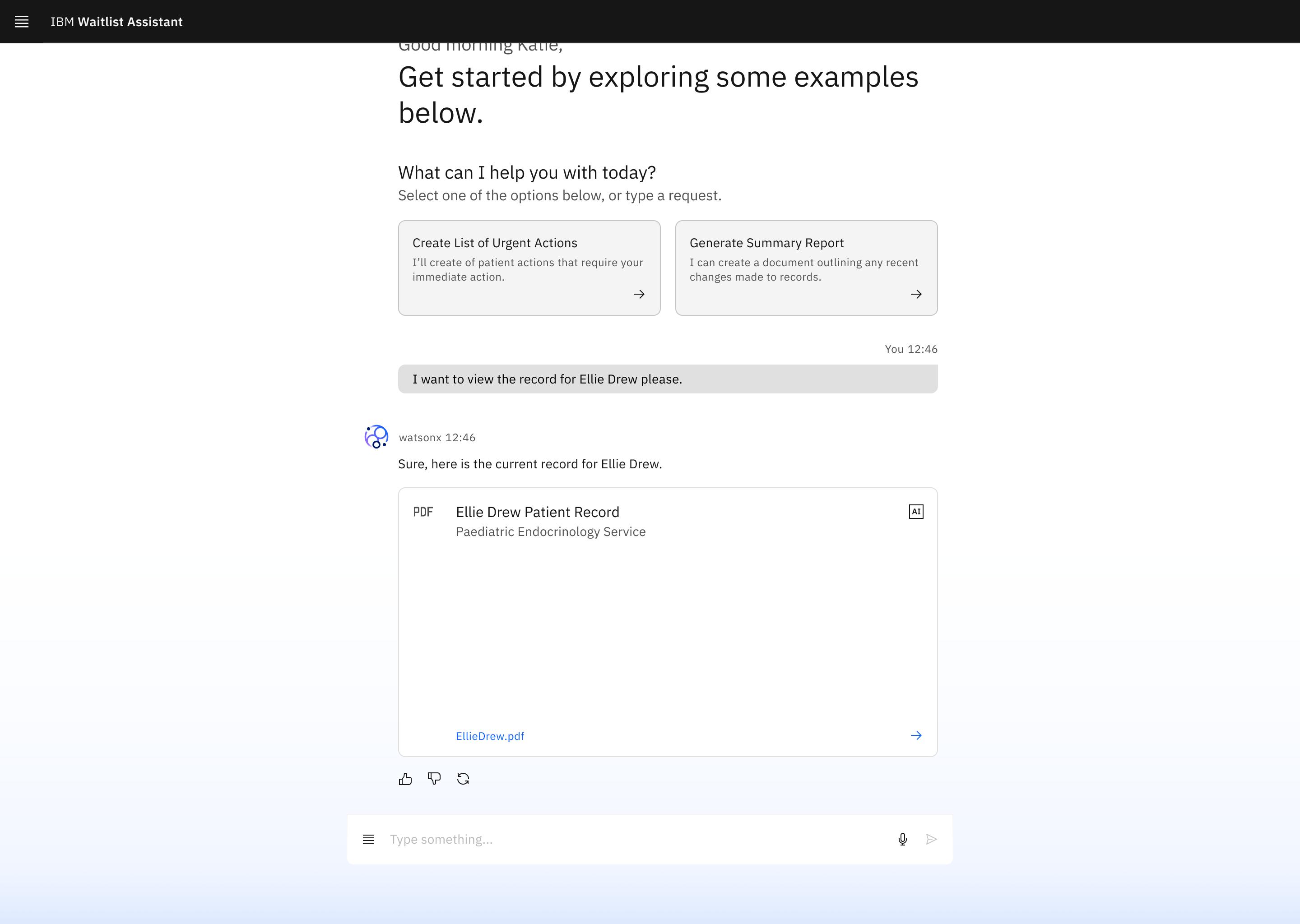
Task: Activate the microphone voice input
Action: 902,839
